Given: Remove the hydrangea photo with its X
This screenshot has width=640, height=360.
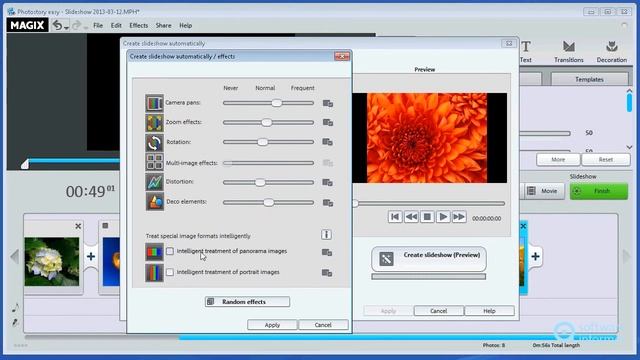Looking at the screenshot, I should pos(78,226).
